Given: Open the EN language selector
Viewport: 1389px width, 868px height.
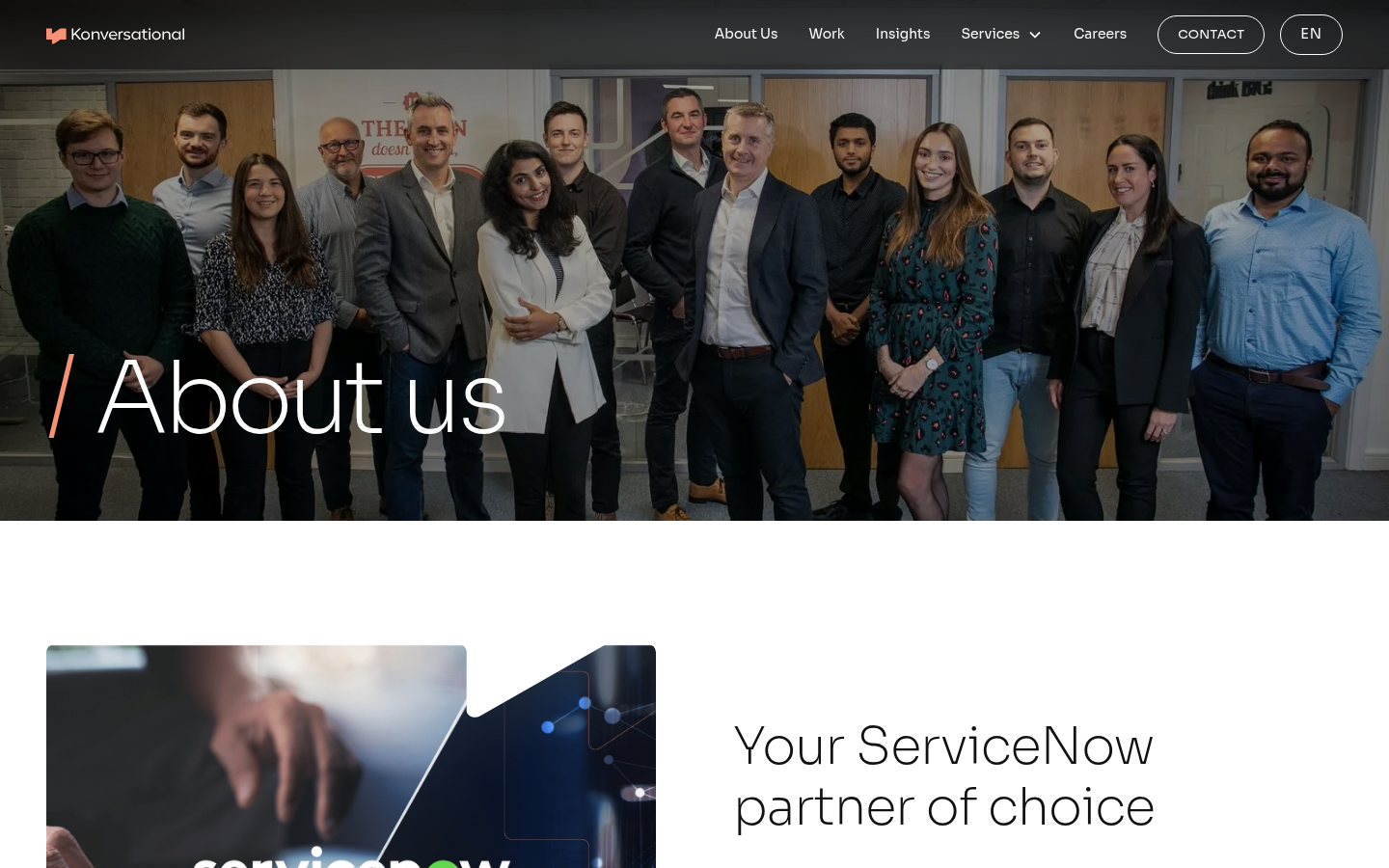Looking at the screenshot, I should pos(1311,35).
